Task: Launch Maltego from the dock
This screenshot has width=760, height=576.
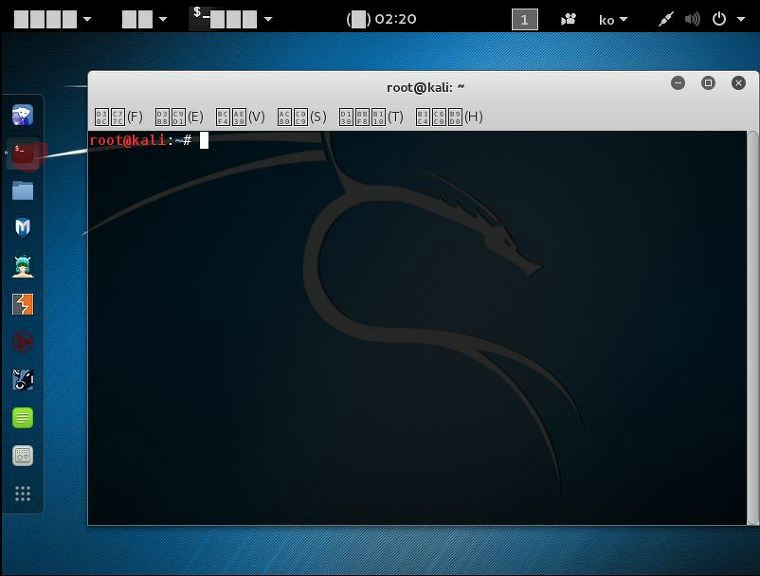Action: pyautogui.click(x=22, y=342)
